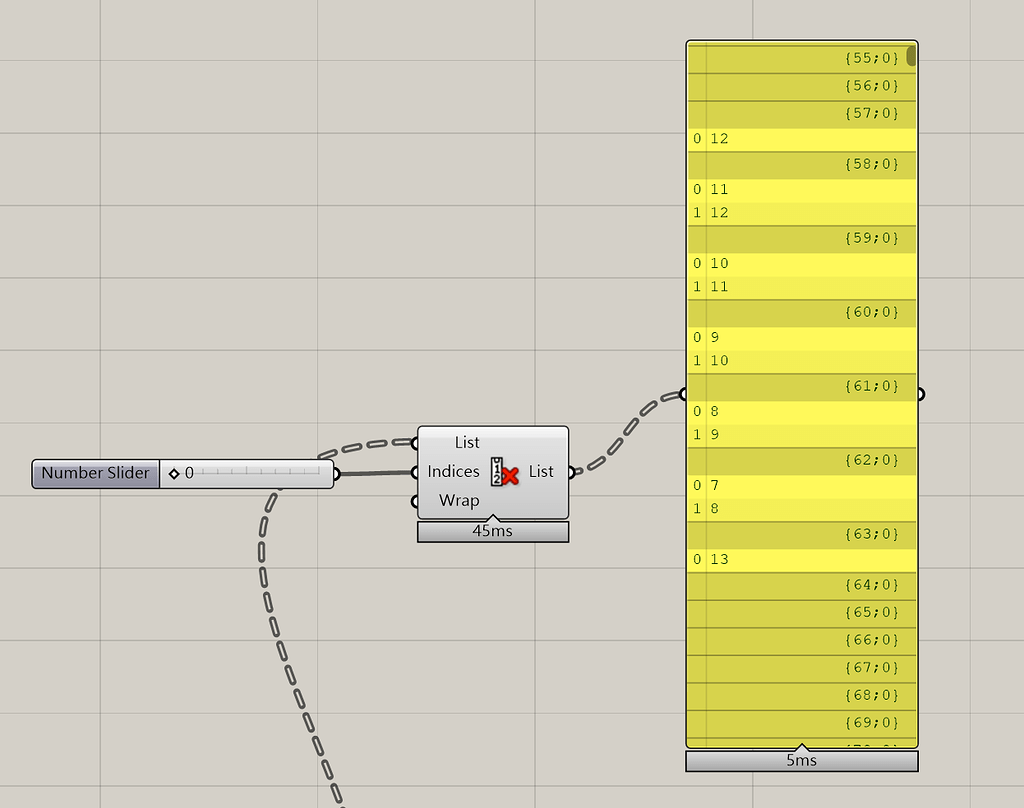The height and width of the screenshot is (808, 1024).
Task: Click the Number Slider name label
Action: point(94,473)
